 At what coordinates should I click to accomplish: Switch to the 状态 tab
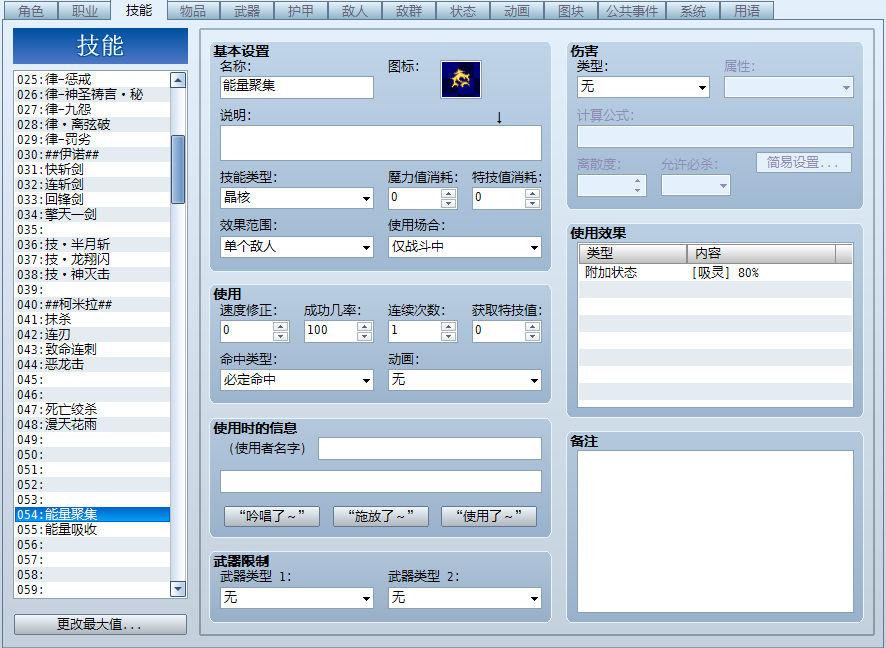point(463,11)
